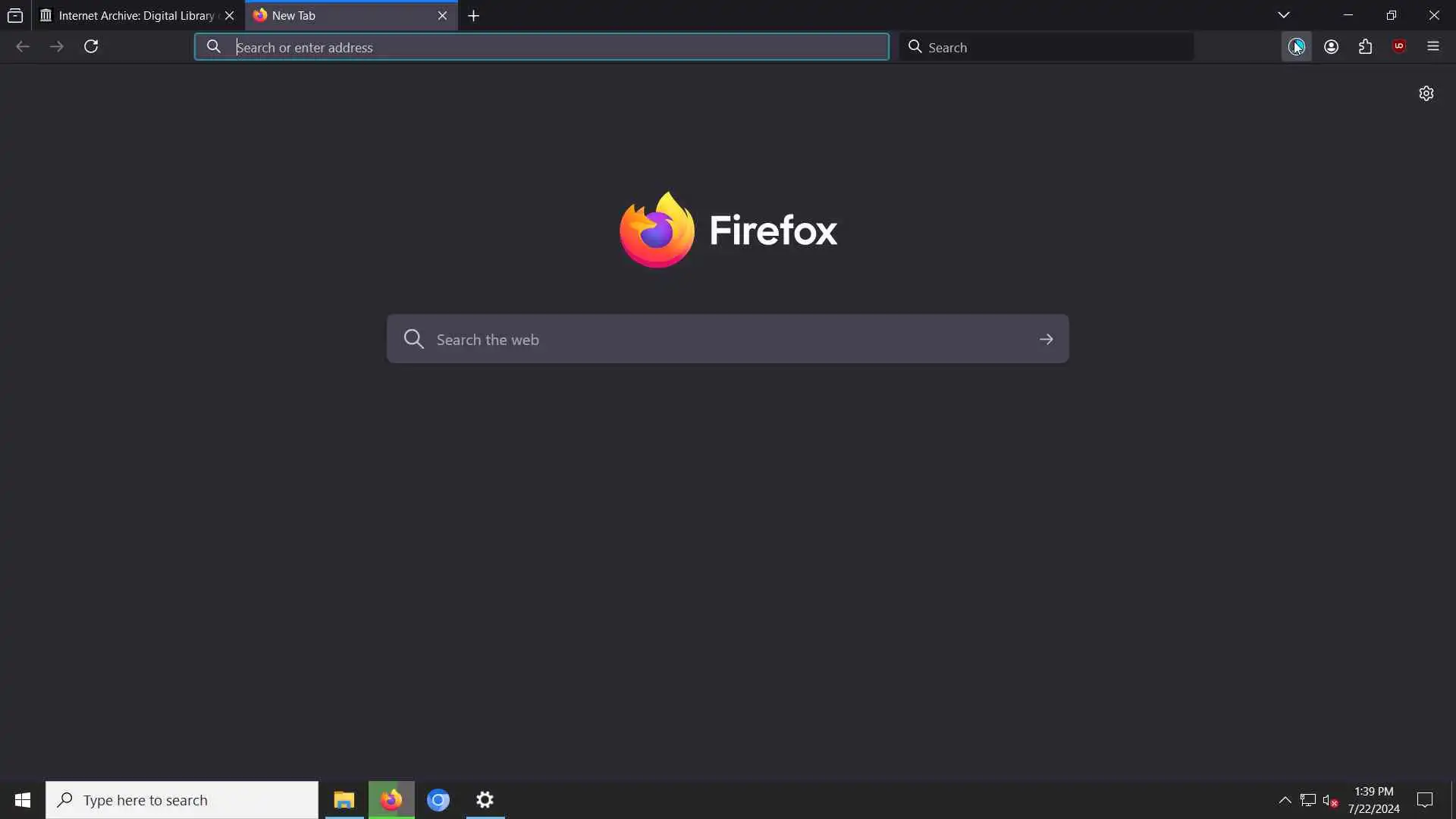Image resolution: width=1456 pixels, height=819 pixels.
Task: Switch to Internet Archive tab
Action: 129,15
